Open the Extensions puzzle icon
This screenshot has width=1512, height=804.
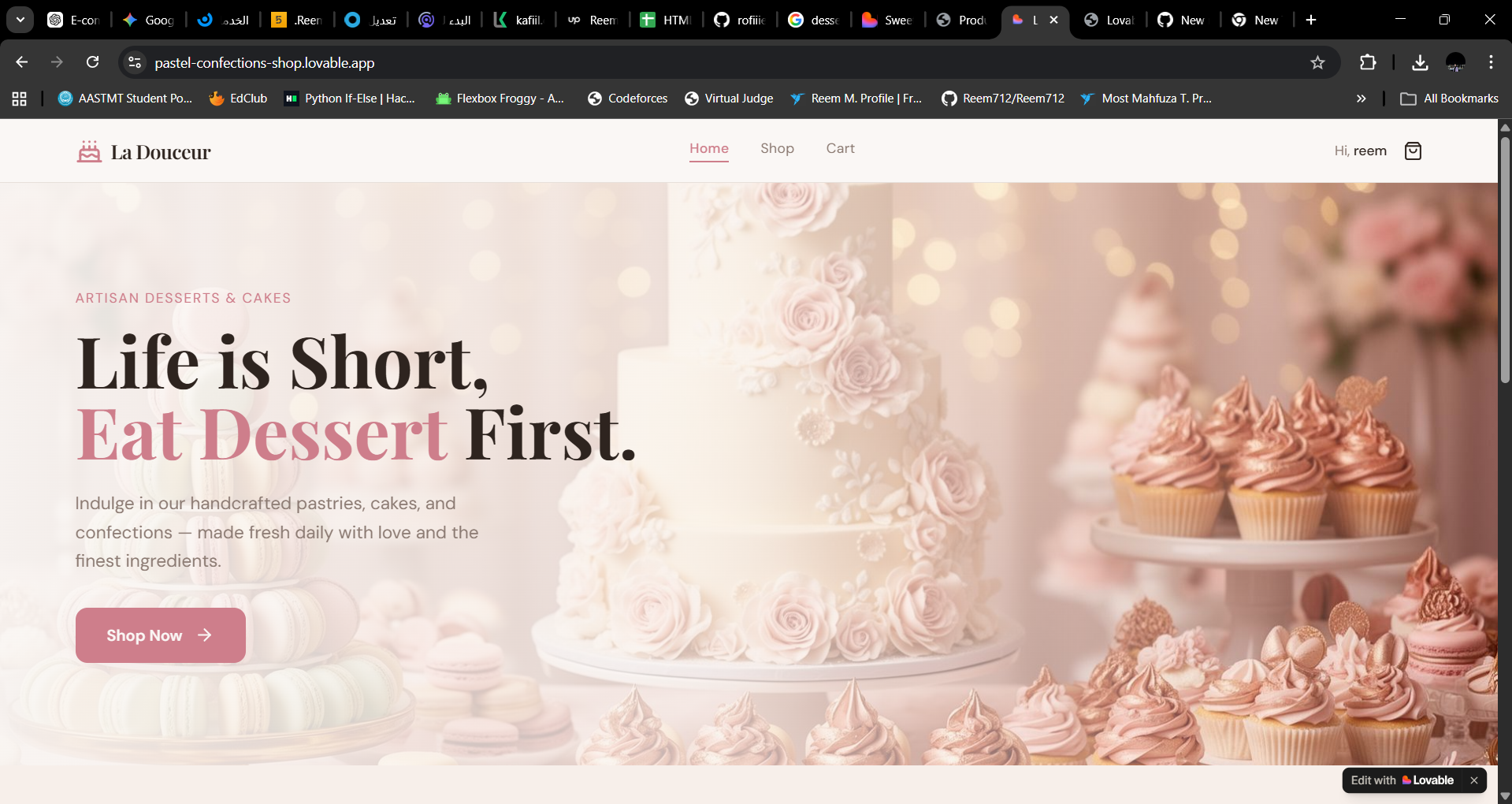[x=1368, y=62]
